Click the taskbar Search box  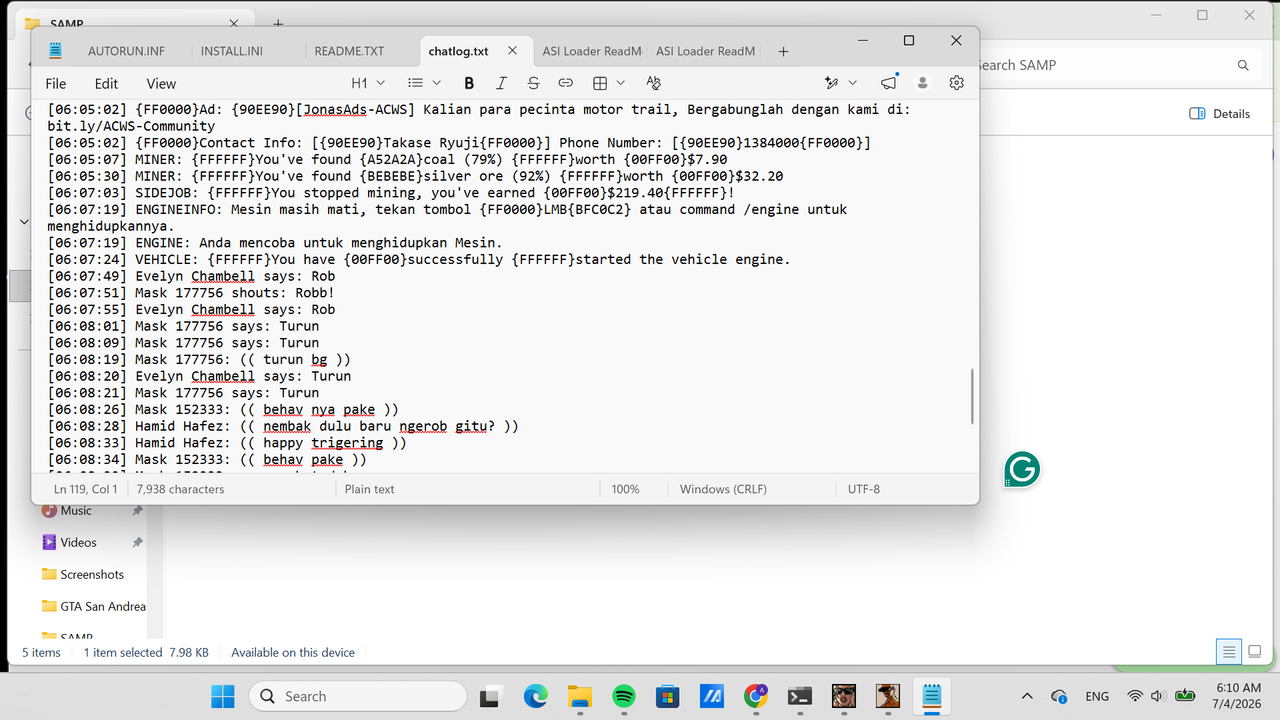pyautogui.click(x=358, y=696)
